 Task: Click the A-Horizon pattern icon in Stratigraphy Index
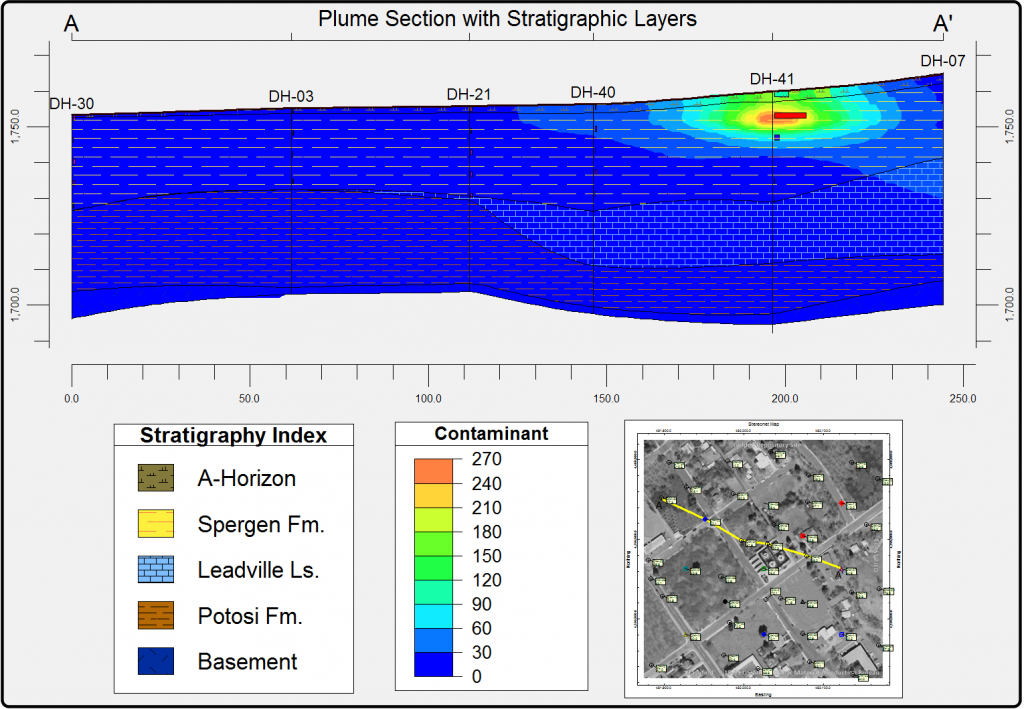156,478
